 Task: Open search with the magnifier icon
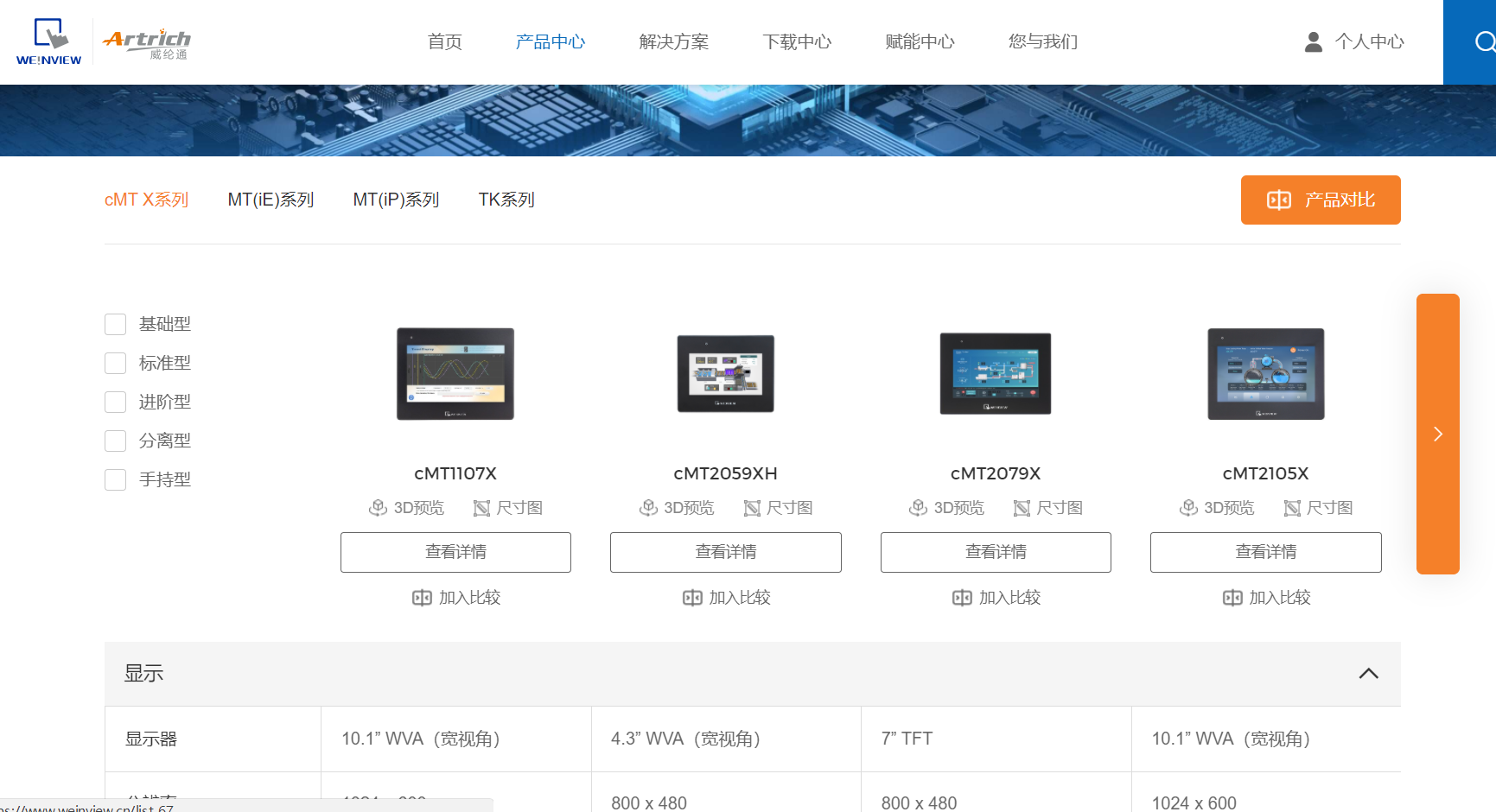[x=1483, y=41]
